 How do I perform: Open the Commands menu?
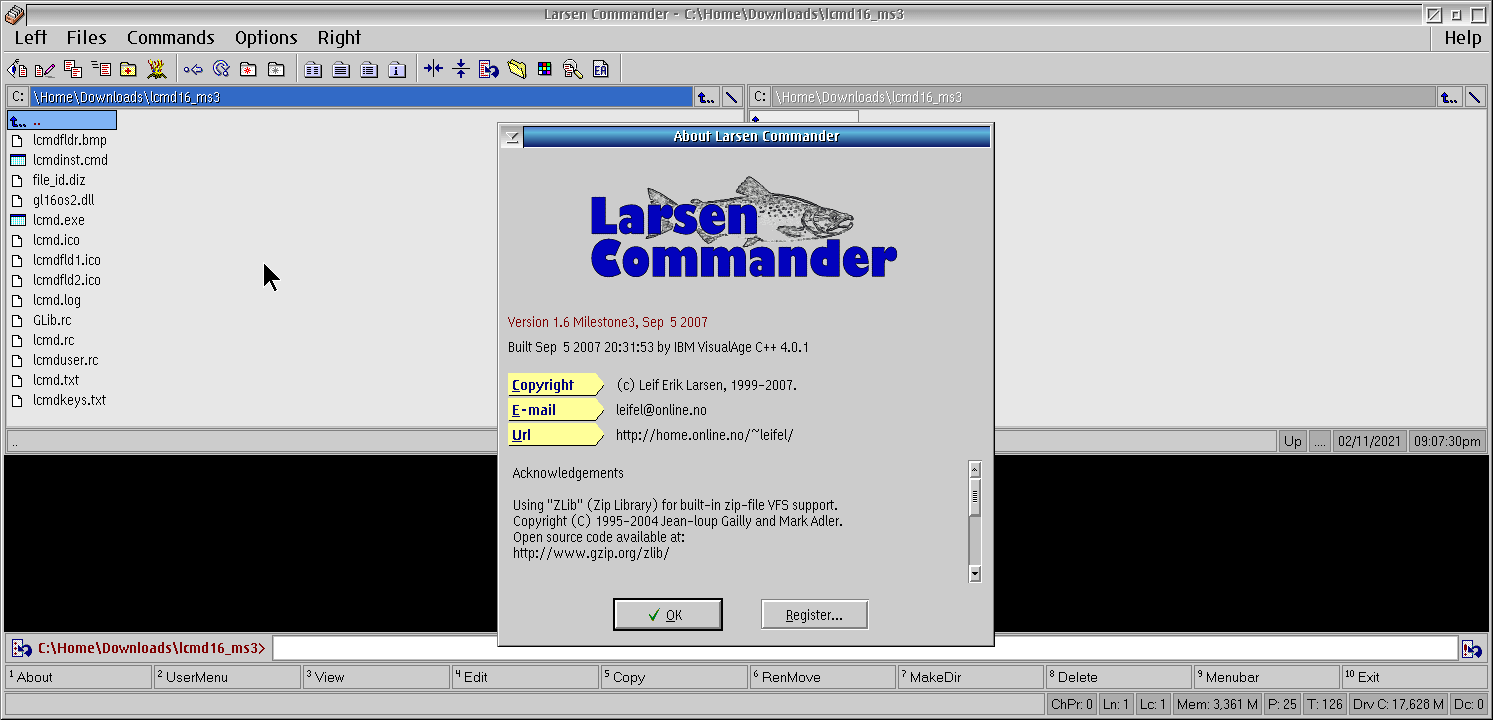tap(171, 38)
